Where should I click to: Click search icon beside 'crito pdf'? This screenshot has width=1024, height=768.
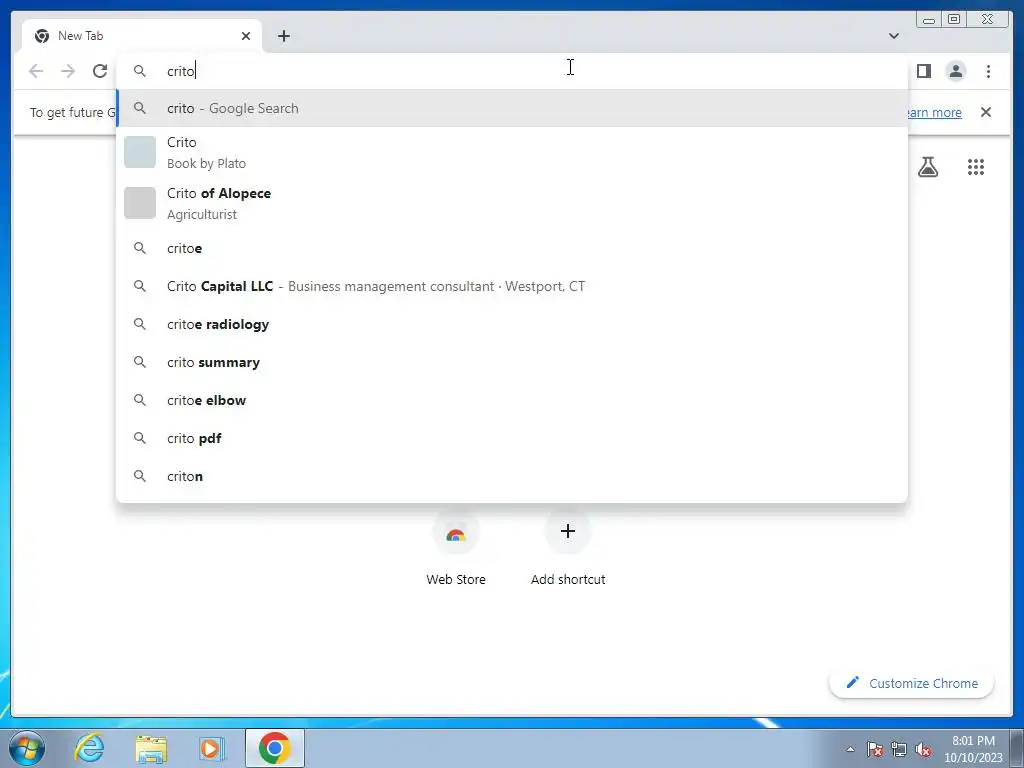pyautogui.click(x=140, y=438)
